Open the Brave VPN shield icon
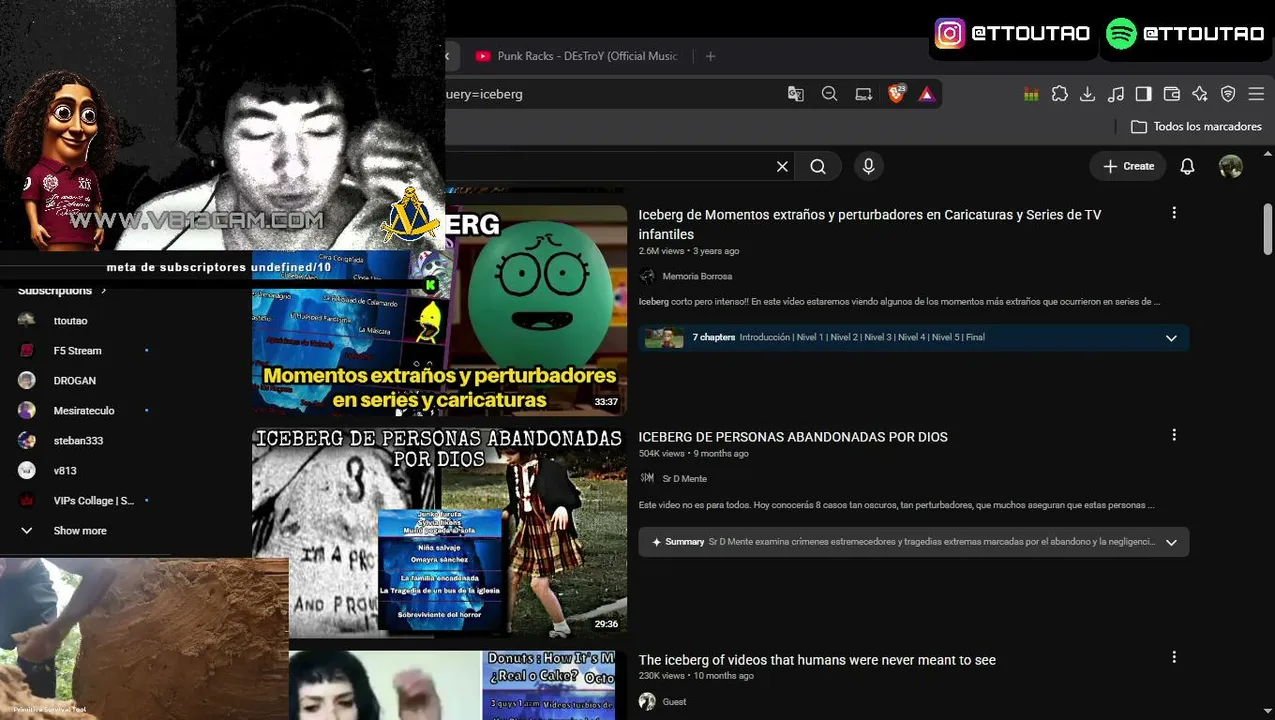The image size is (1275, 720). click(1228, 94)
